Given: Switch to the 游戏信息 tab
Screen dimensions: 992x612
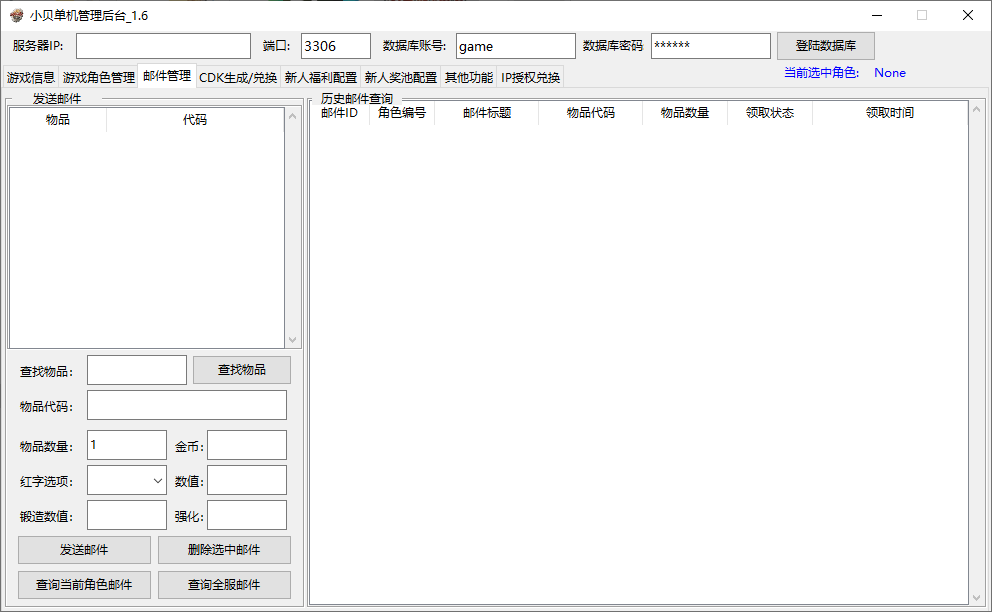Looking at the screenshot, I should pyautogui.click(x=31, y=77).
